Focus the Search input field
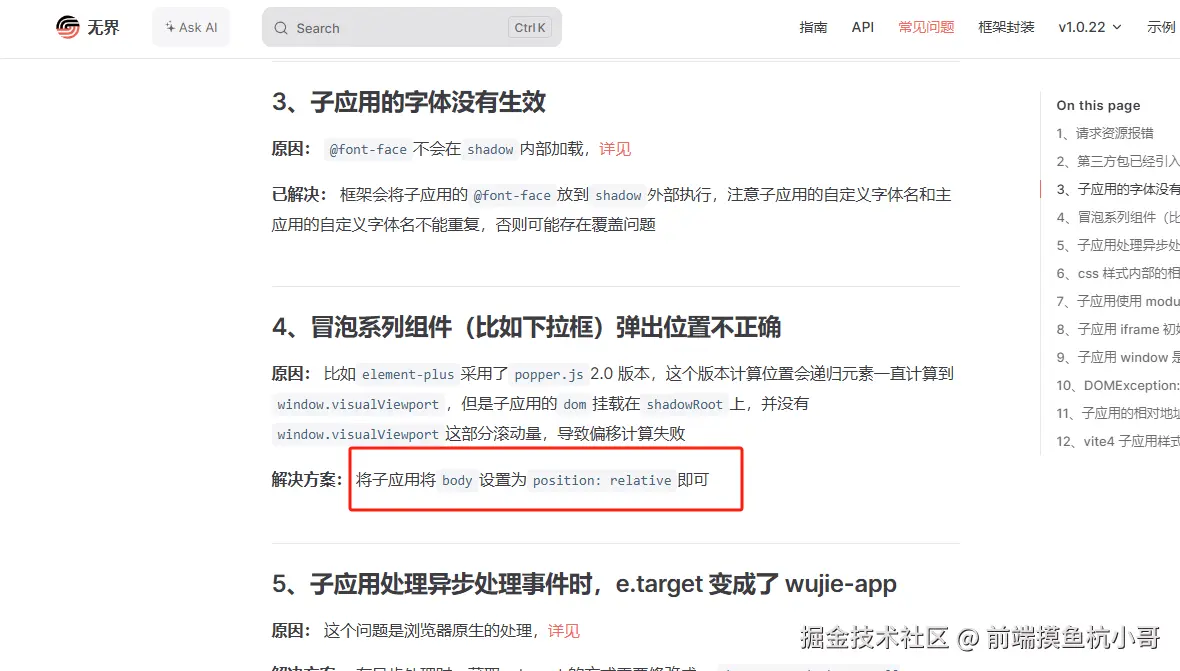The image size is (1180, 671). [x=412, y=28]
